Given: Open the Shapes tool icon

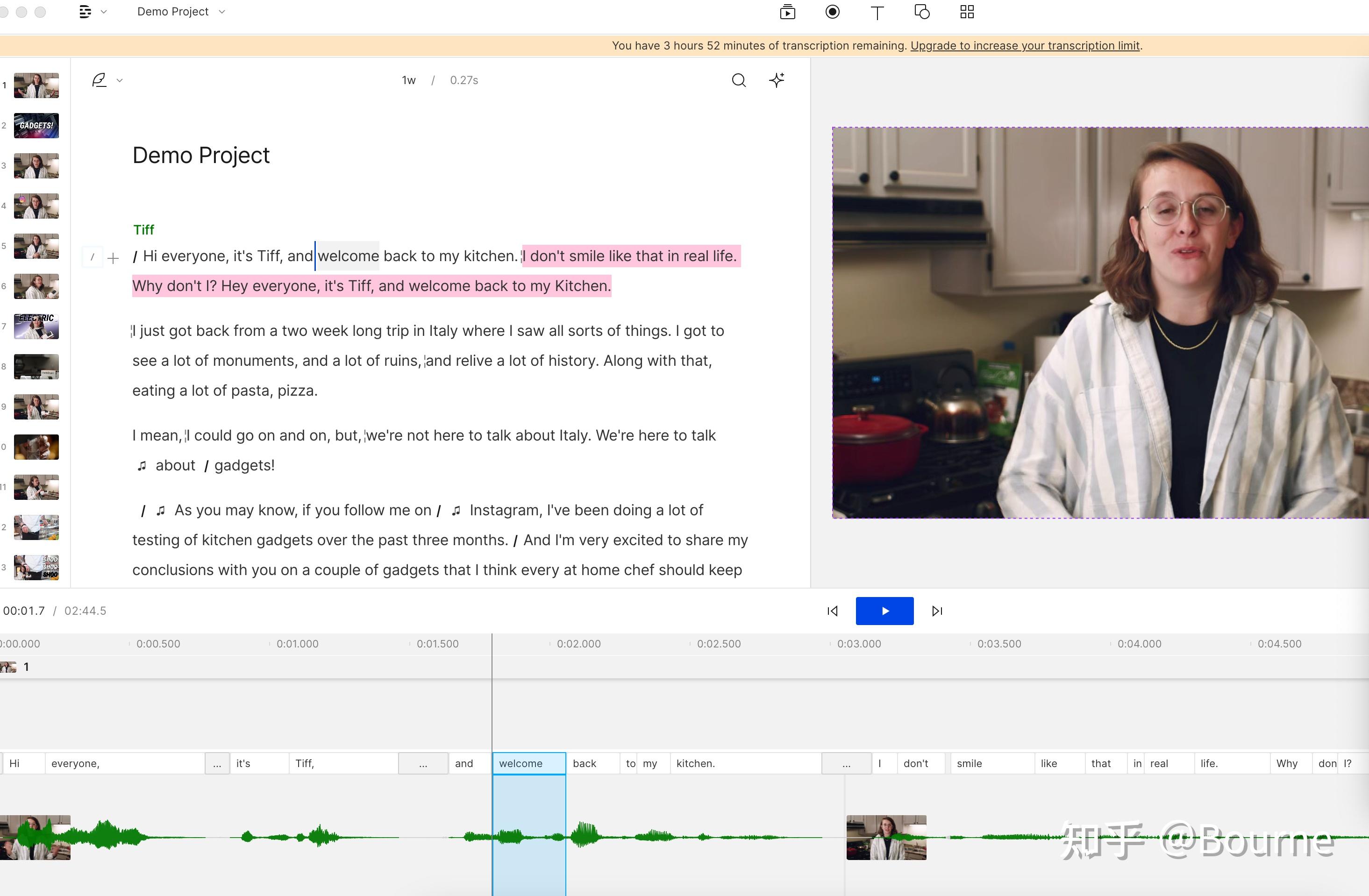Looking at the screenshot, I should [922, 12].
